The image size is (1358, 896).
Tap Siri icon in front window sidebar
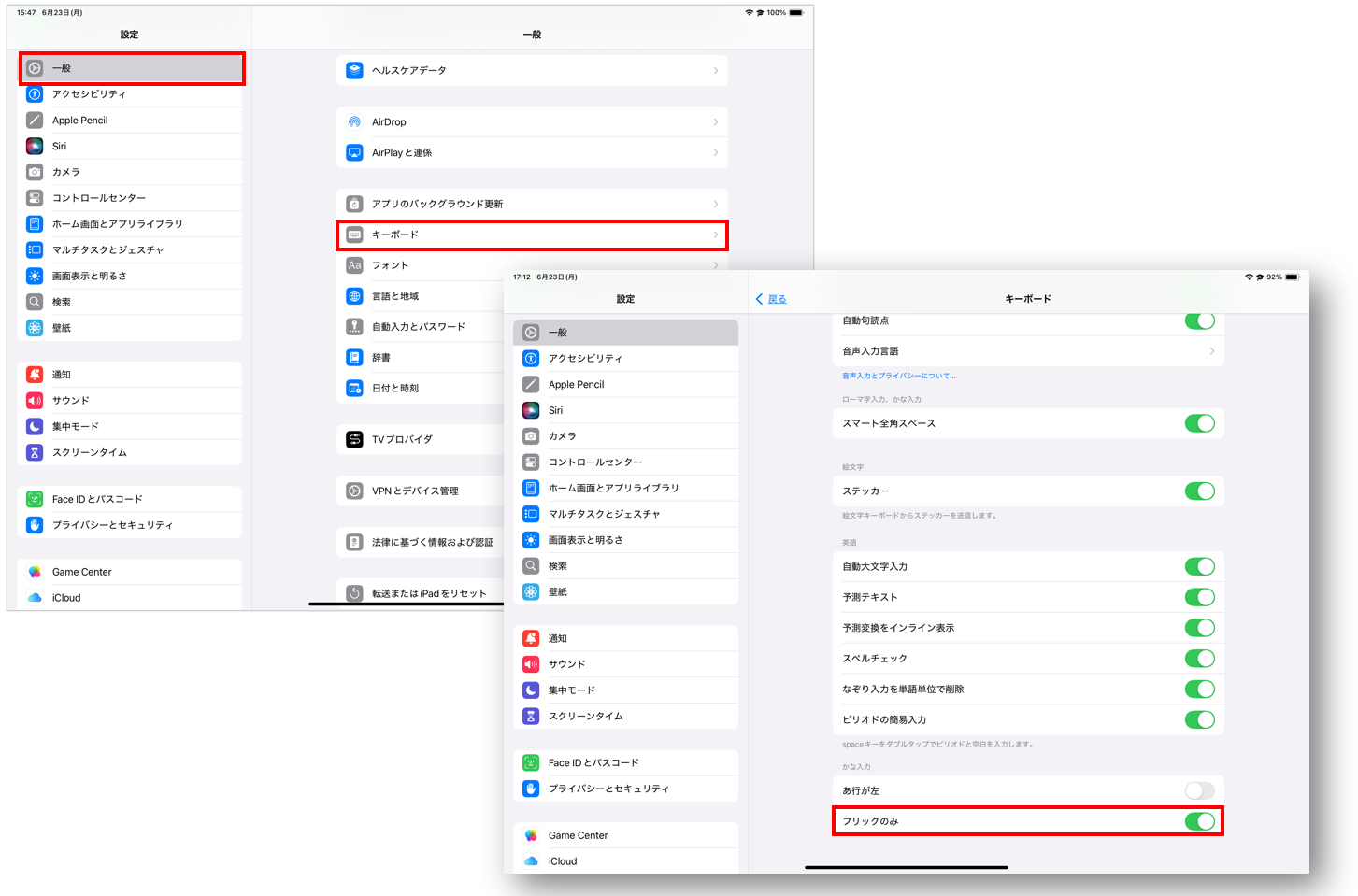click(531, 410)
